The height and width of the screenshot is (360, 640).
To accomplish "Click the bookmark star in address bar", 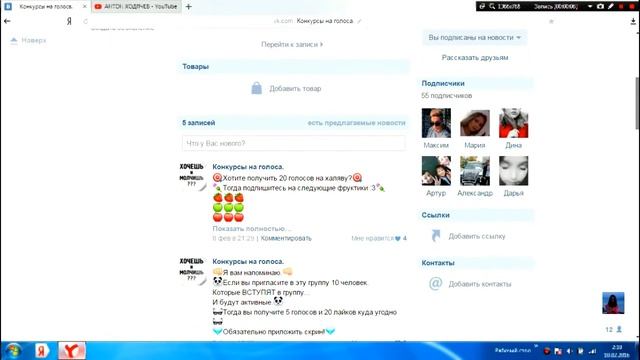I will (x=551, y=21).
